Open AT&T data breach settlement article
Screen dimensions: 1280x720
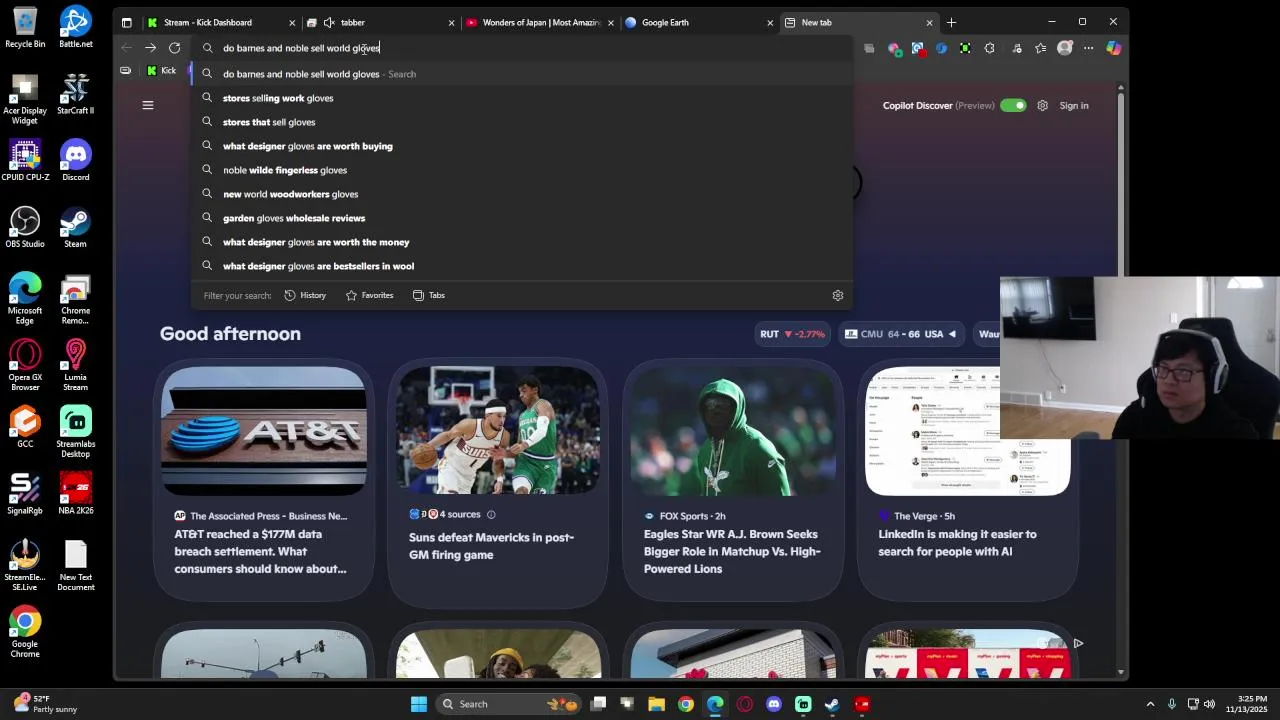(260, 551)
